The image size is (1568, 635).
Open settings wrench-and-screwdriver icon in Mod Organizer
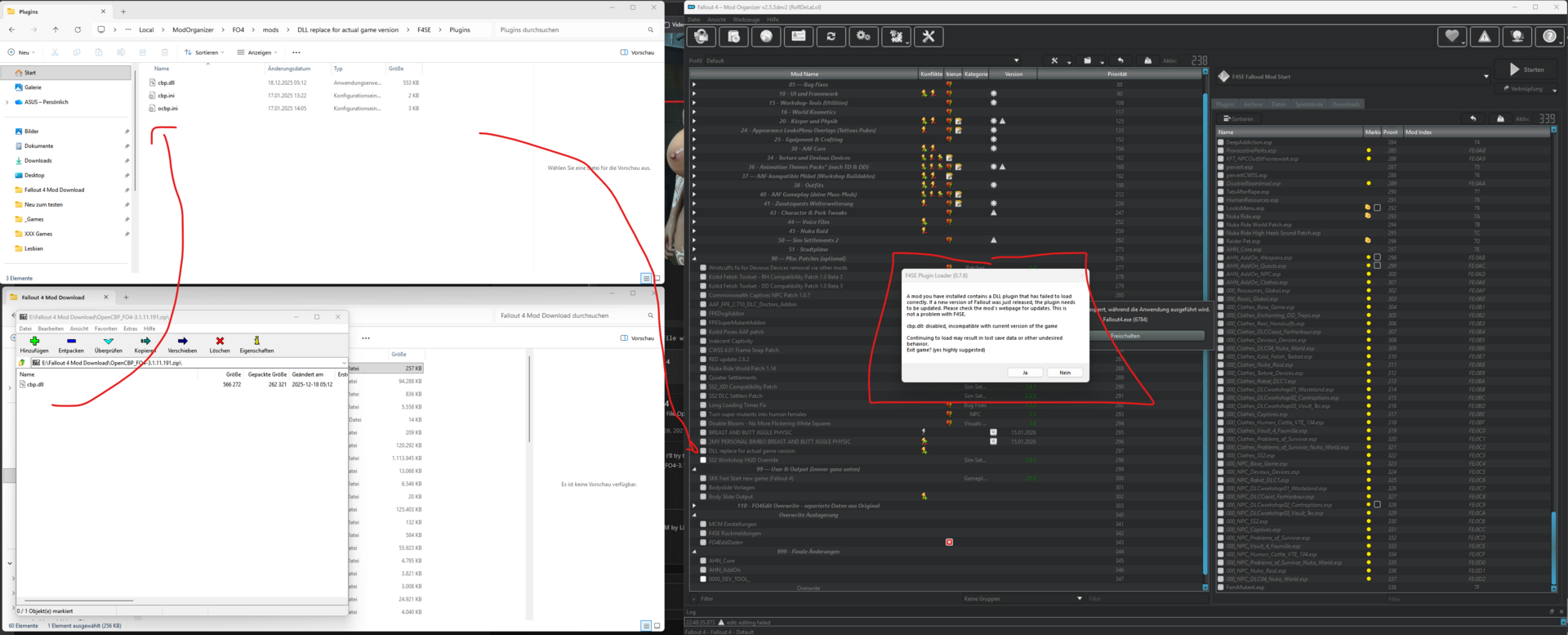(x=929, y=37)
